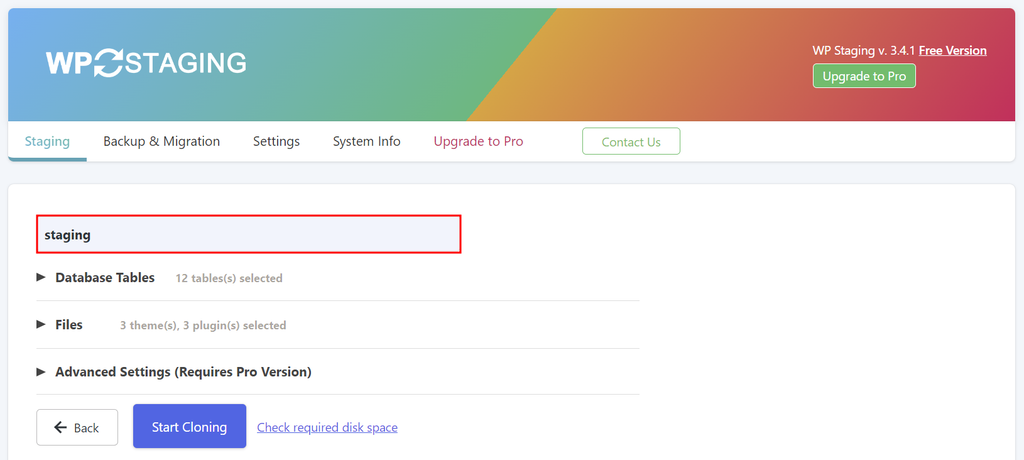Select the Upgrade to Pro tab

point(478,141)
